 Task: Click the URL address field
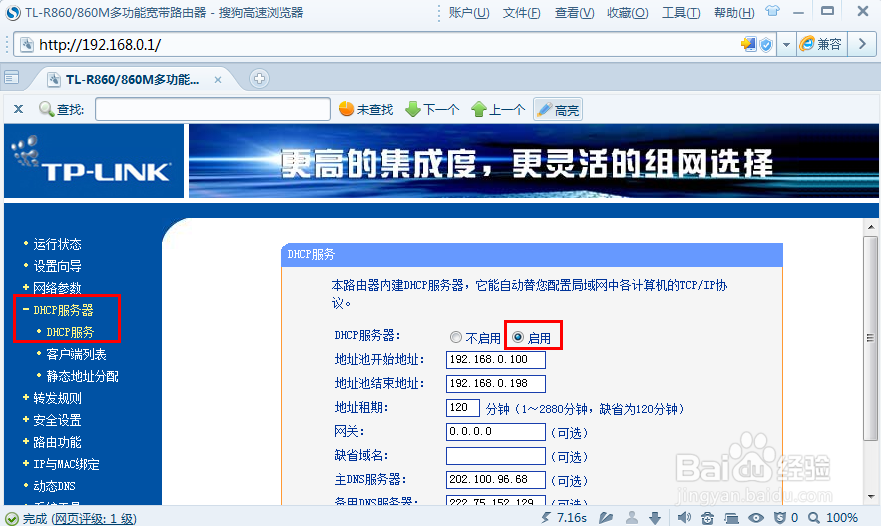pyautogui.click(x=388, y=44)
